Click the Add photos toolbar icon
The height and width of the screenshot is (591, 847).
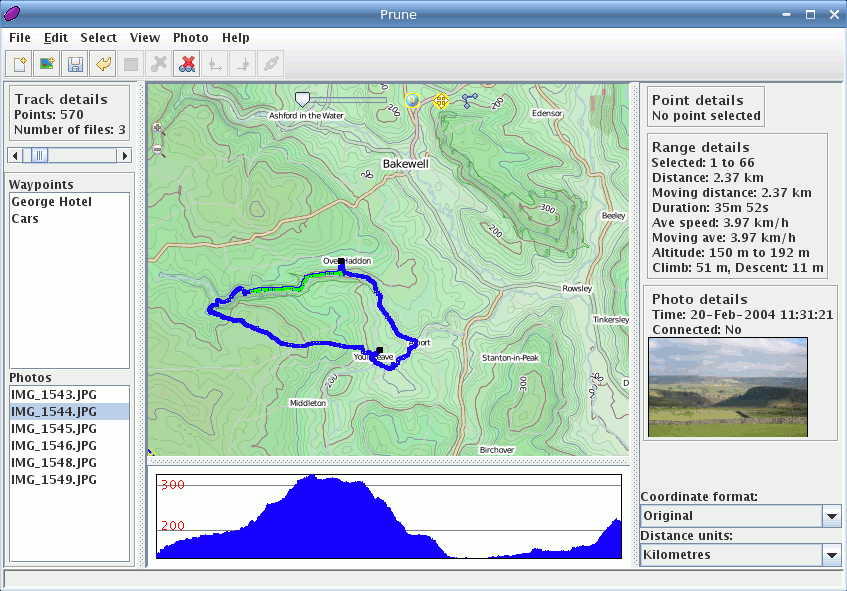coord(46,65)
